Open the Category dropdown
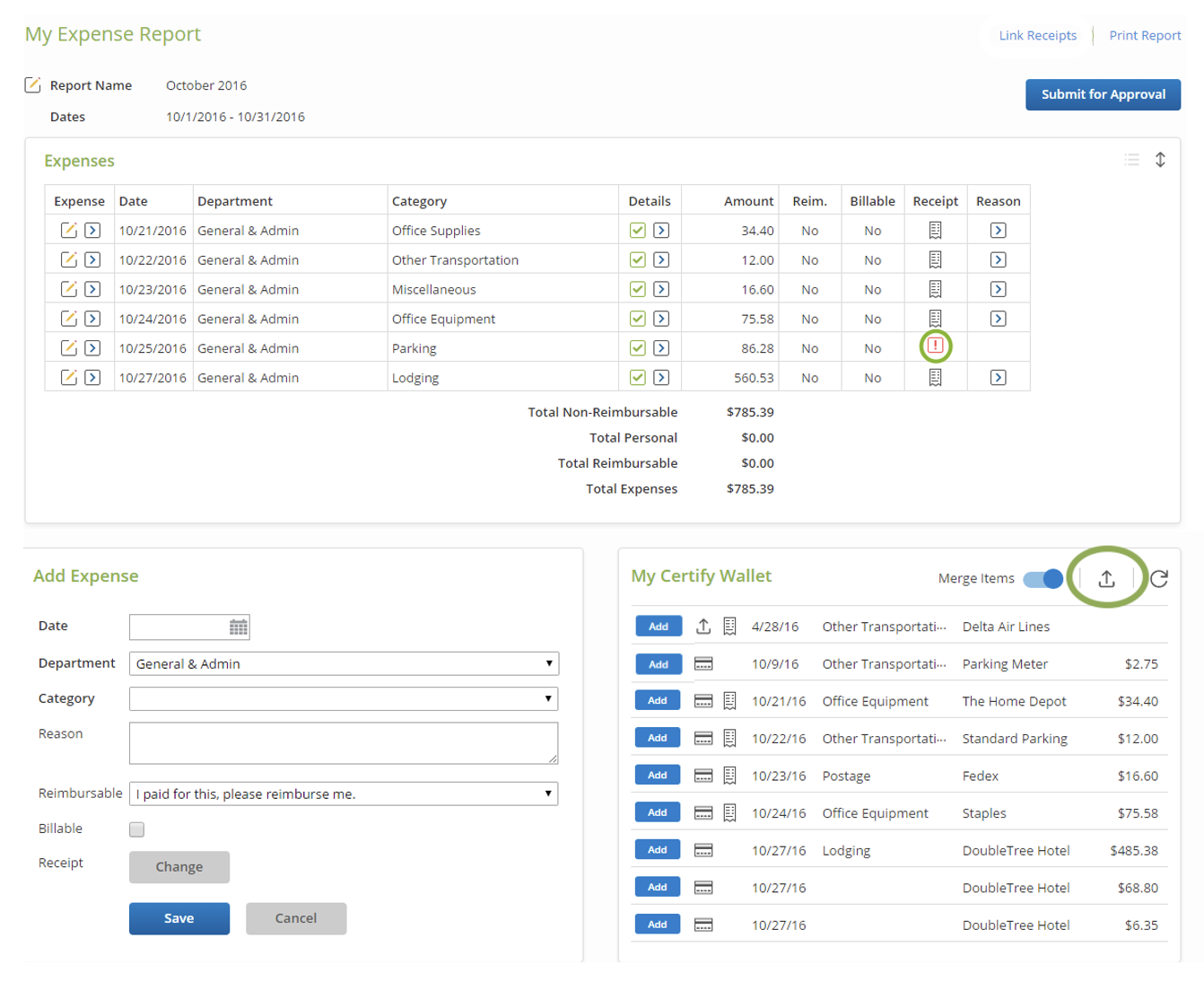 [x=344, y=699]
